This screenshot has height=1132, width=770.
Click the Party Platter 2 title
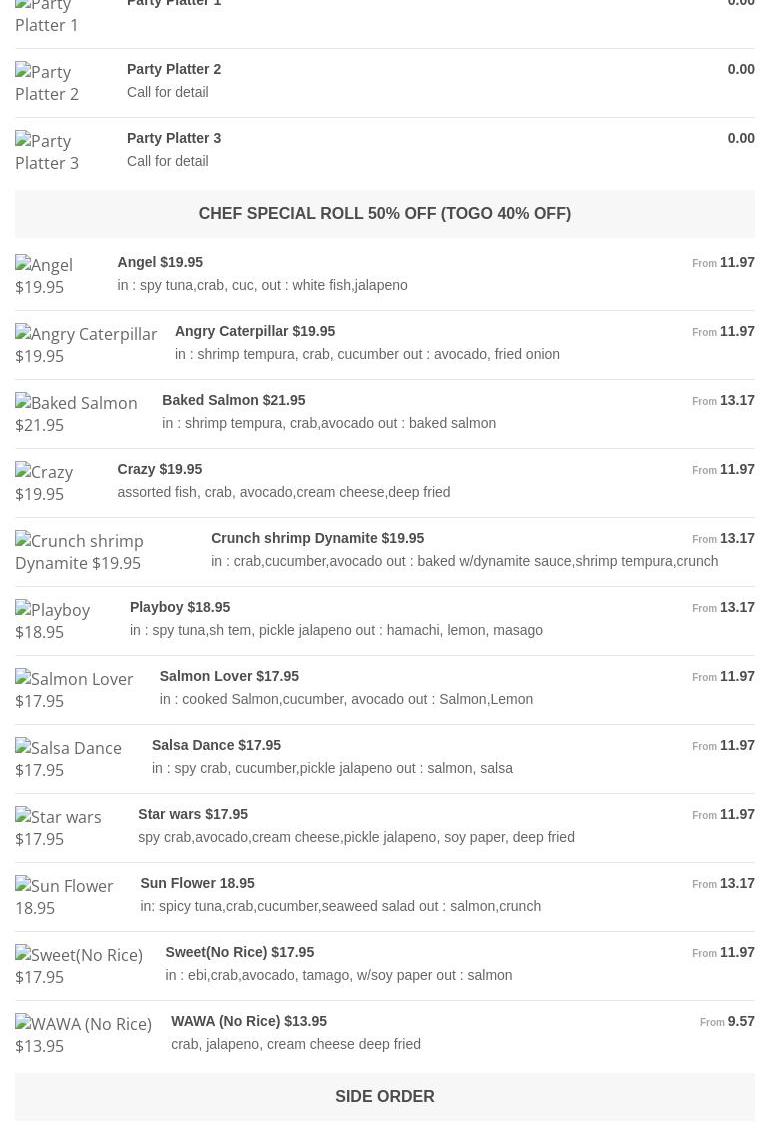point(174,69)
